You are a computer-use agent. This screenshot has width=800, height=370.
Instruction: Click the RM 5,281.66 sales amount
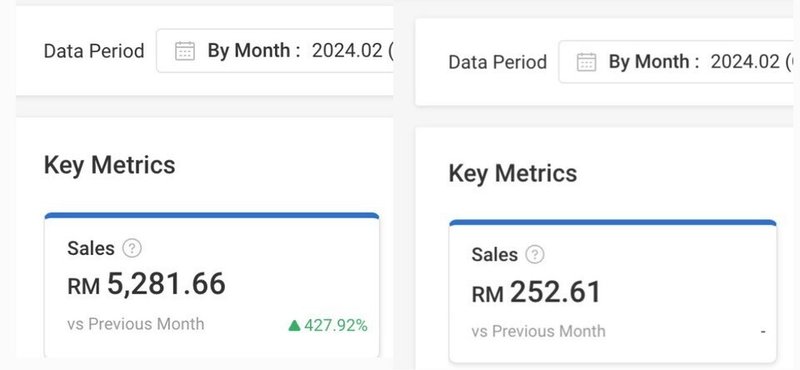point(146,284)
